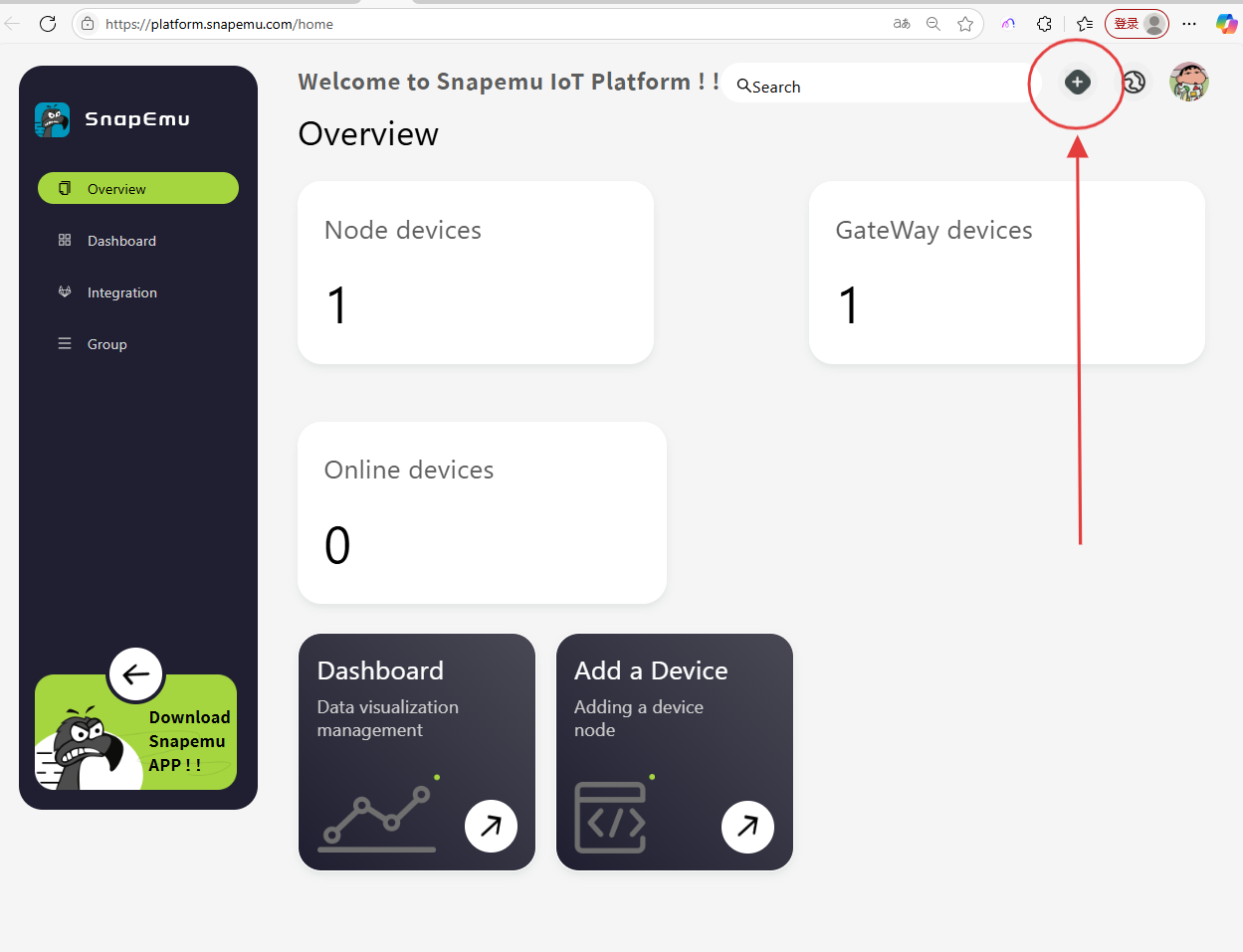Image resolution: width=1243 pixels, height=952 pixels.
Task: Click browser favorites star icon
Action: [964, 24]
